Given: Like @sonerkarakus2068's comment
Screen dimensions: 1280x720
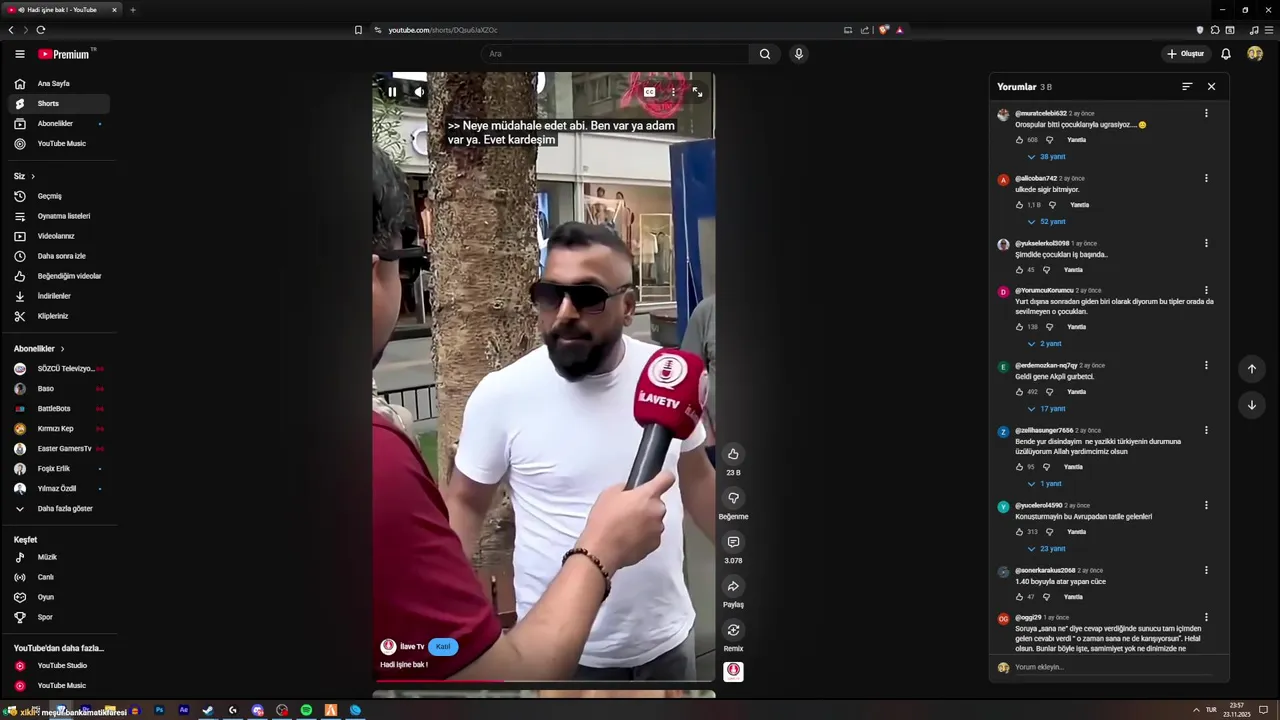Looking at the screenshot, I should (x=1019, y=597).
